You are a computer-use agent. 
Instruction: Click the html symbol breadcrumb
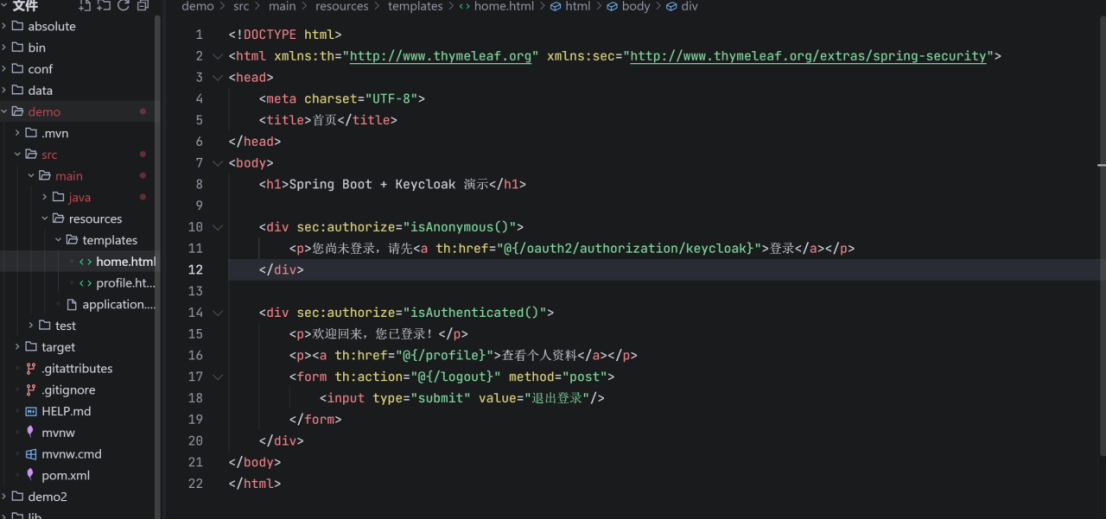point(578,6)
